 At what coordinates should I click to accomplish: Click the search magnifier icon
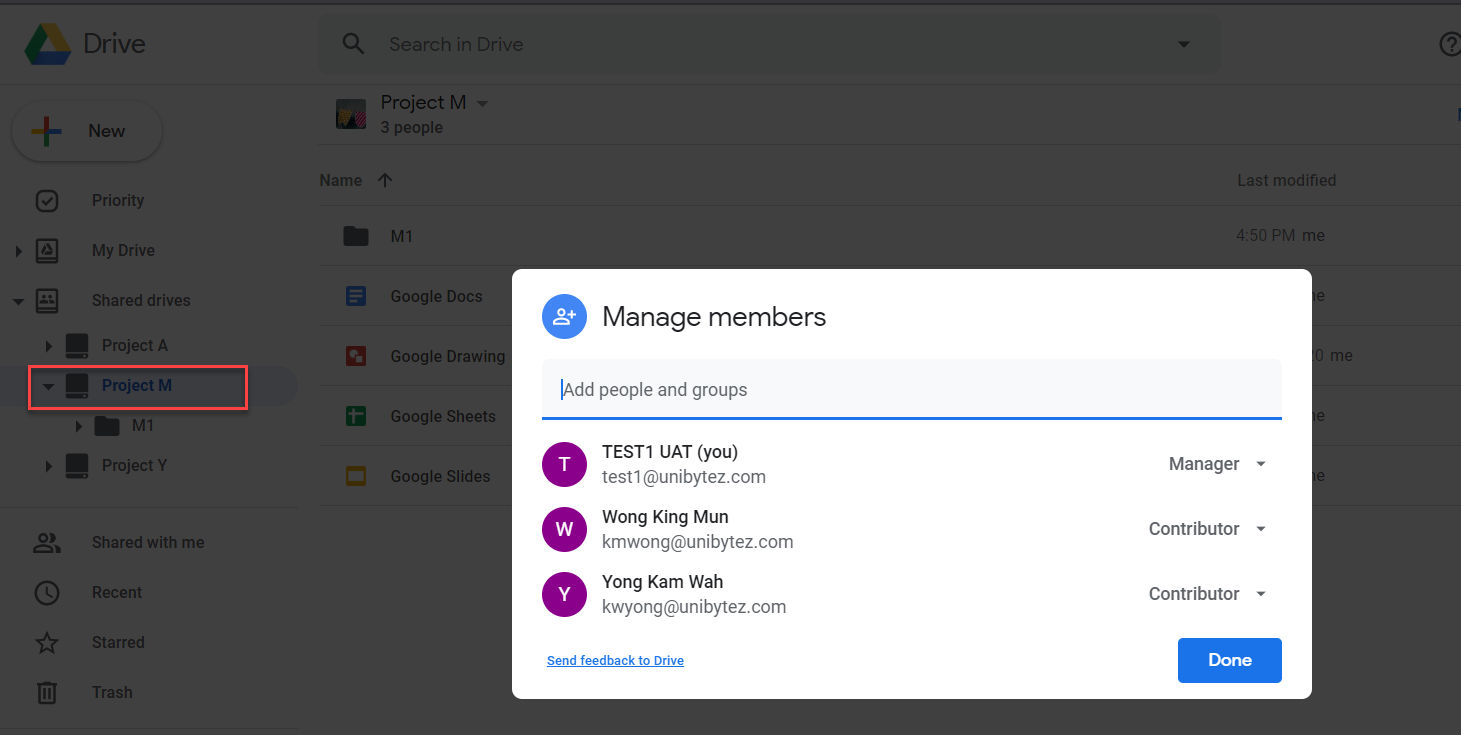tap(353, 44)
